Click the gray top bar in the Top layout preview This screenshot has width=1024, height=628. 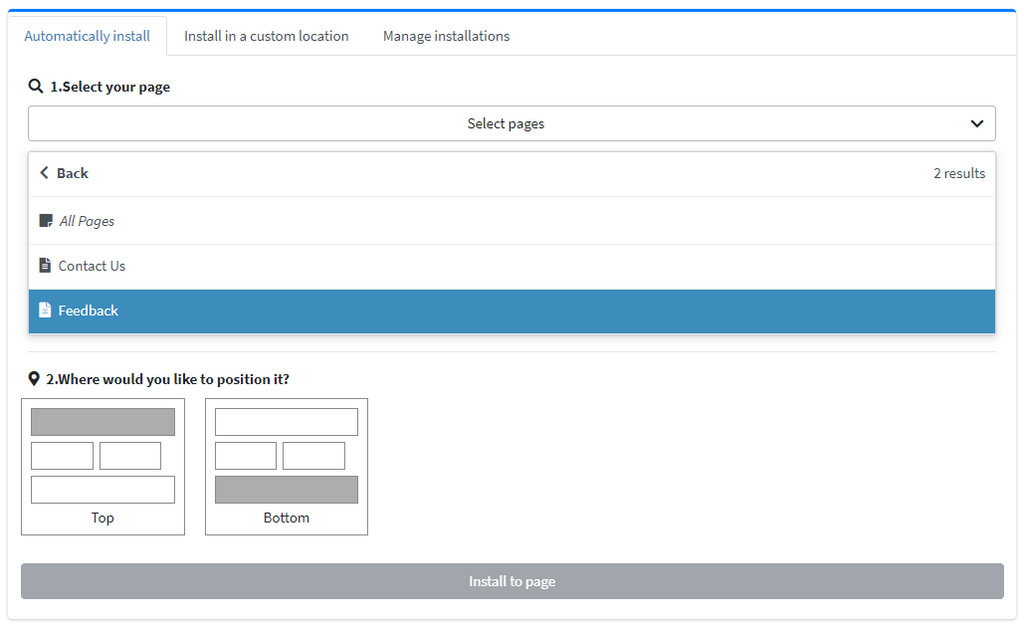103,422
